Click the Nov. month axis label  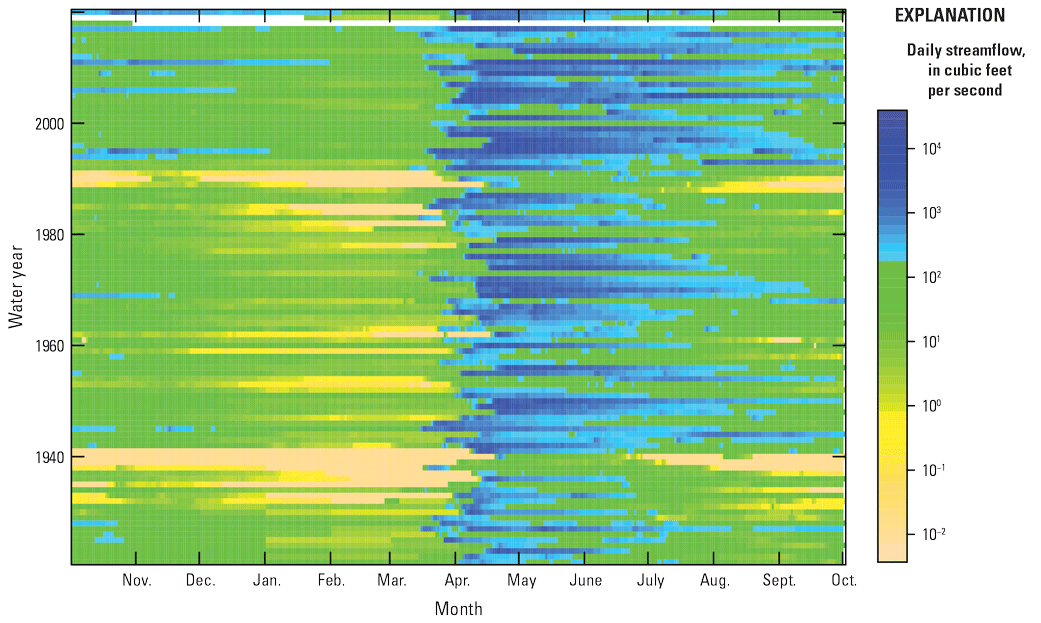(x=136, y=581)
